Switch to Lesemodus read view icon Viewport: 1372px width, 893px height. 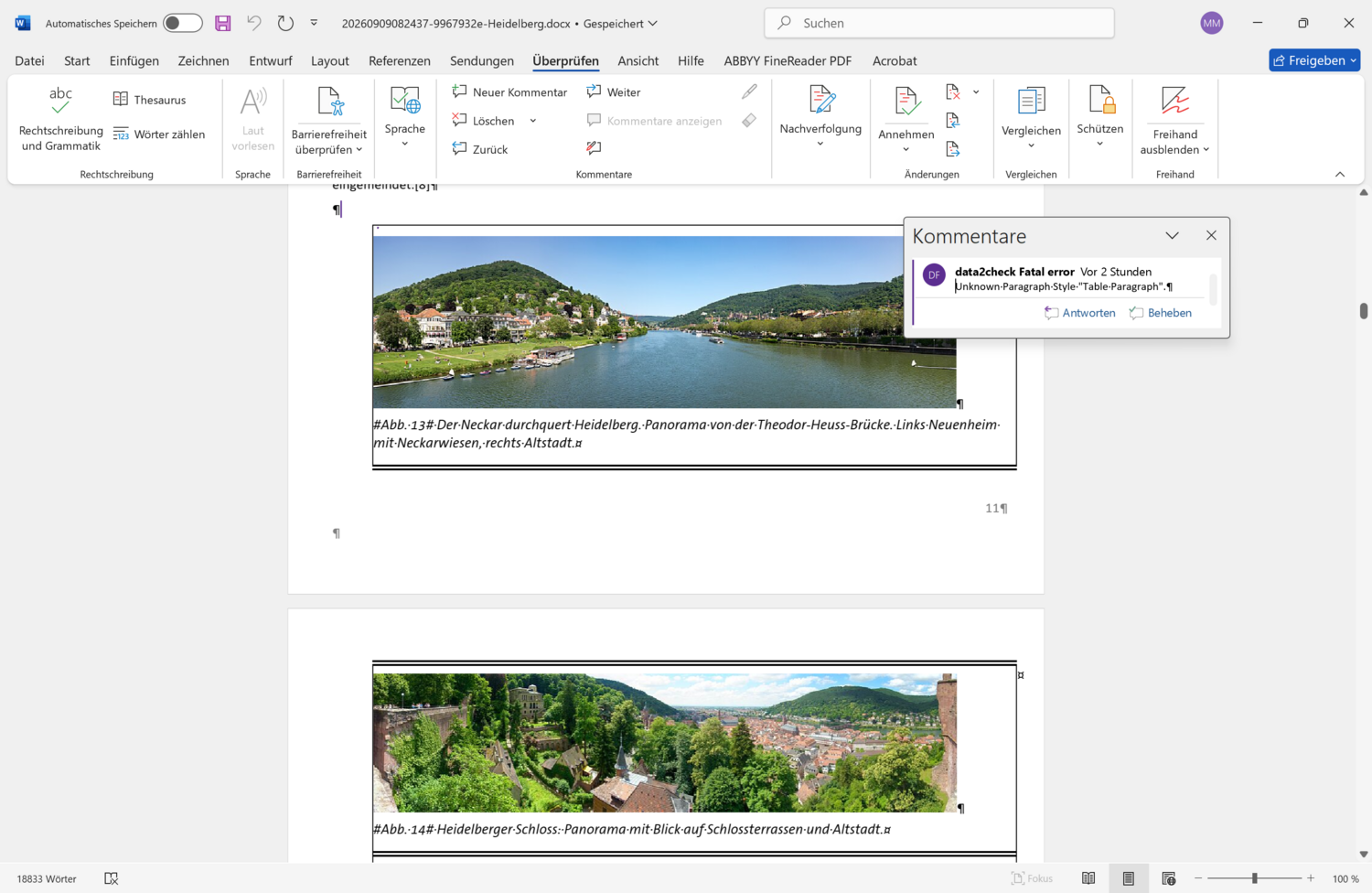click(x=1088, y=878)
